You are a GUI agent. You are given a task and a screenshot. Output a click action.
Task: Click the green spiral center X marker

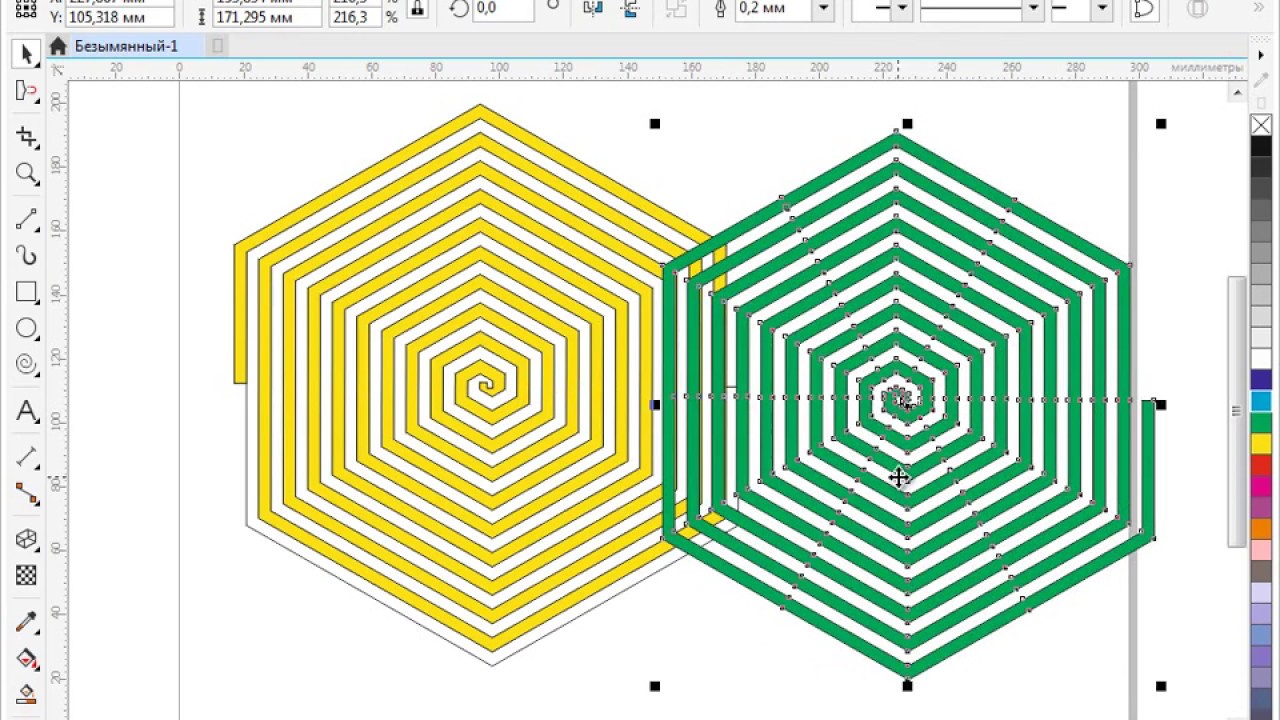pyautogui.click(x=906, y=399)
